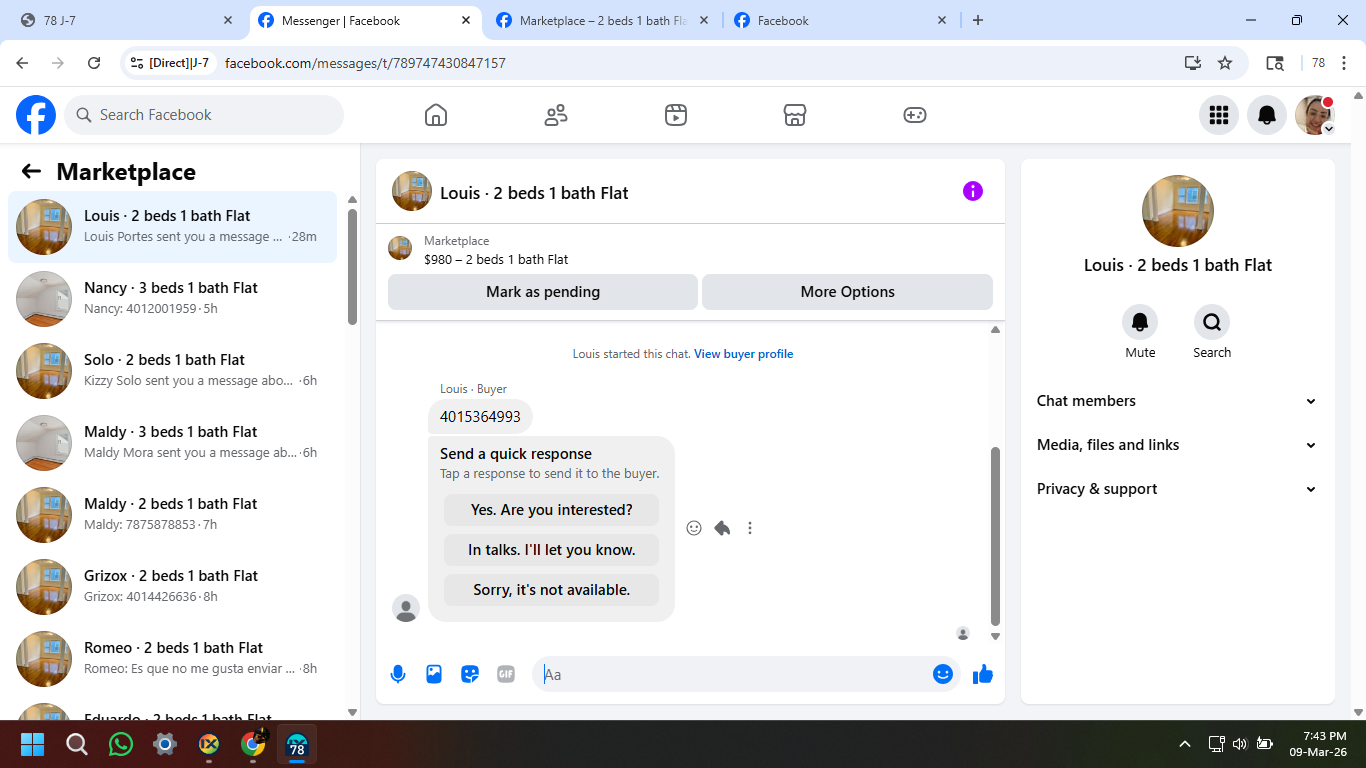
Task: Record a voice clip microphone icon
Action: (x=398, y=674)
